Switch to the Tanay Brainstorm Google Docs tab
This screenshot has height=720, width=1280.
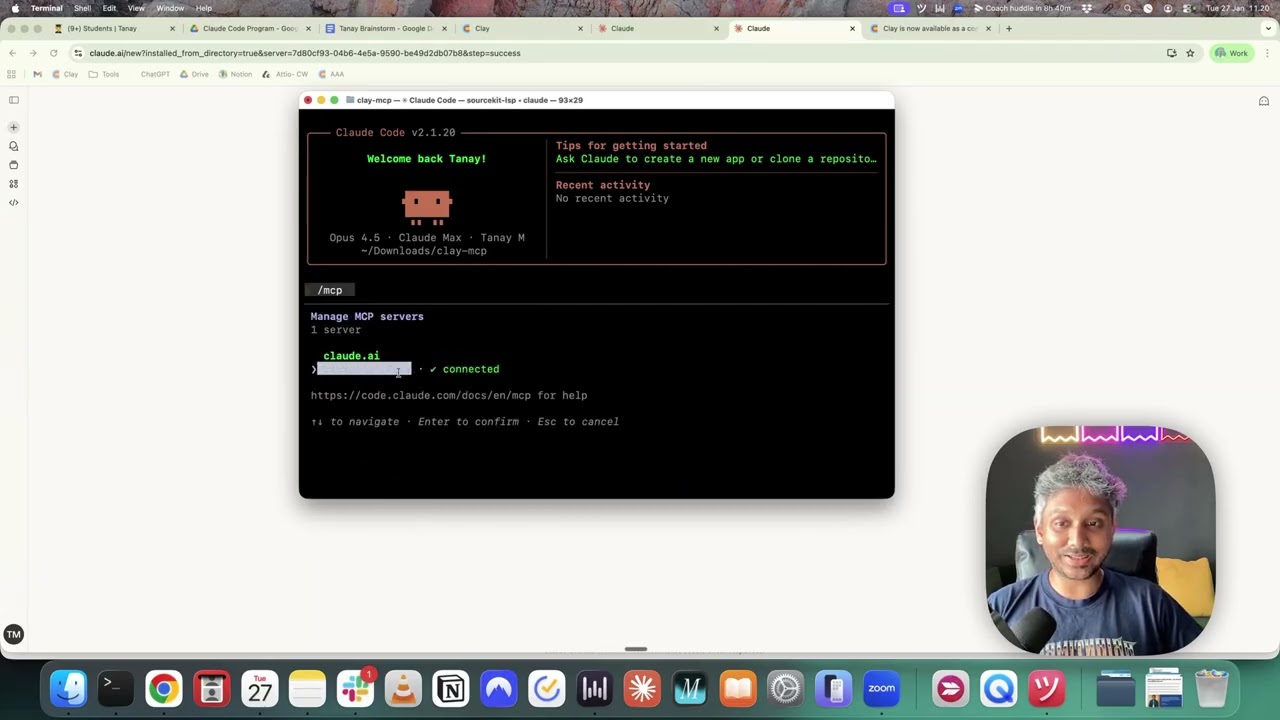[386, 28]
